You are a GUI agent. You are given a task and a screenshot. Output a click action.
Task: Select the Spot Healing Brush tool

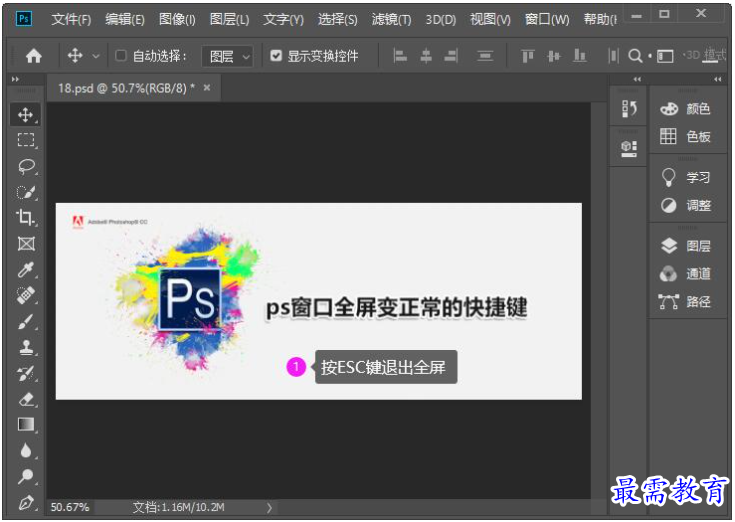click(26, 295)
